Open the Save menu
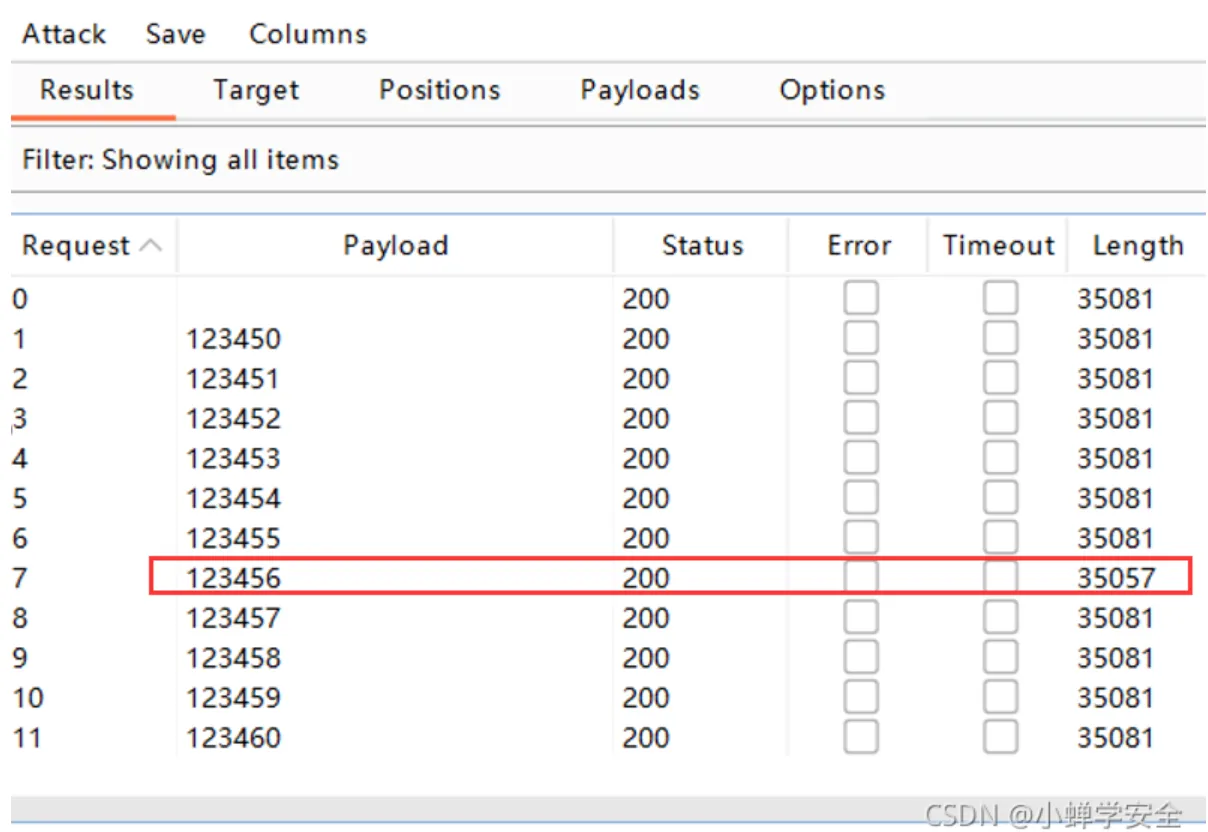The width and height of the screenshot is (1208, 832). 175,34
